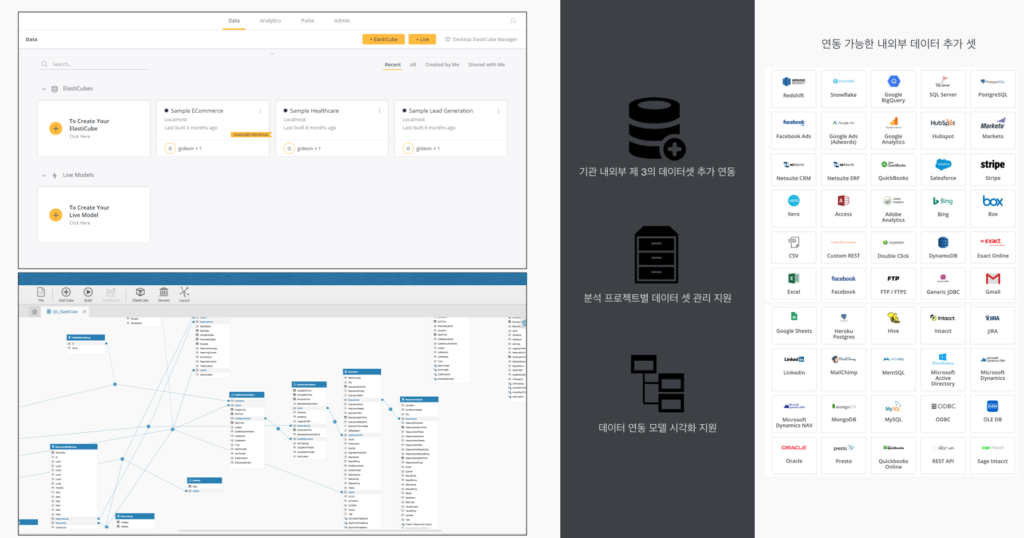Collapse the Live Models section

tap(44, 176)
